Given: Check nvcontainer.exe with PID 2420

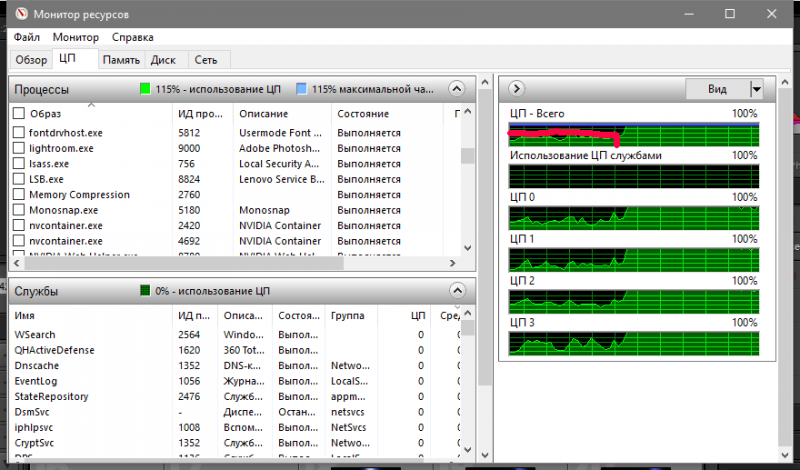Looking at the screenshot, I should click(x=19, y=225).
